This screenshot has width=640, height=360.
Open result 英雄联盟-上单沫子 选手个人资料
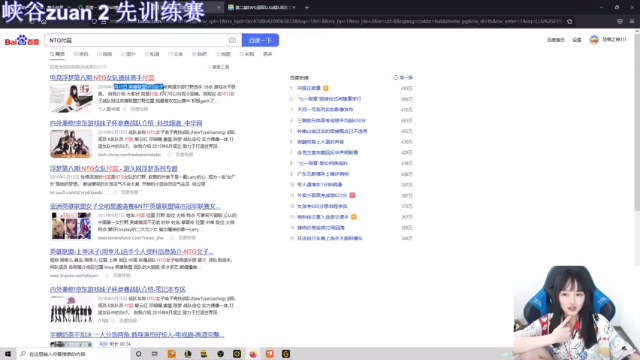tap(131, 252)
